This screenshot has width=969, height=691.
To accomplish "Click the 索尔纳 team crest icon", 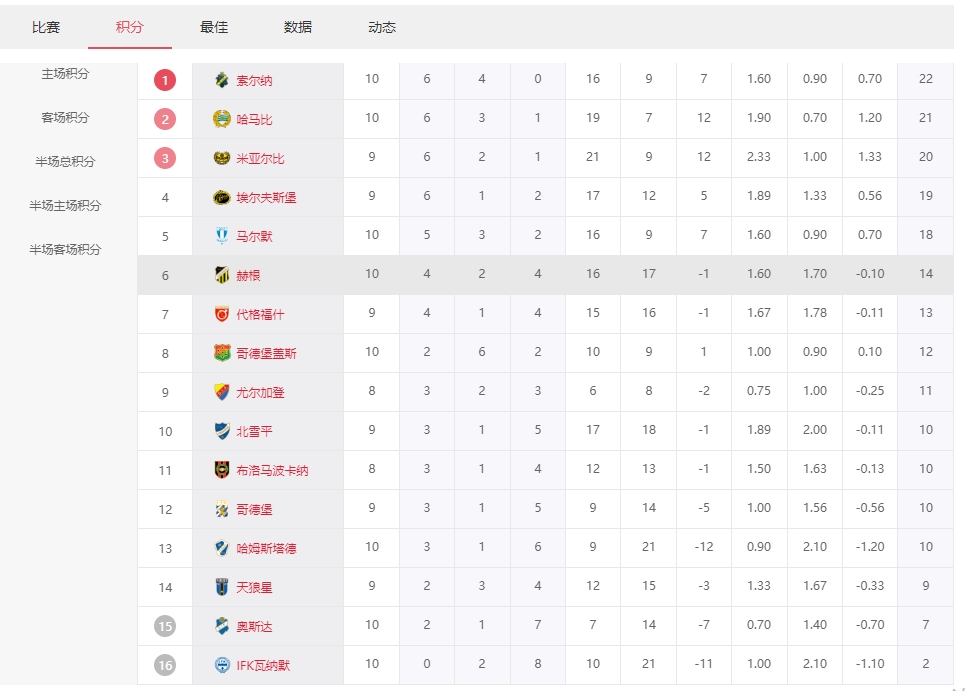I will click(222, 80).
